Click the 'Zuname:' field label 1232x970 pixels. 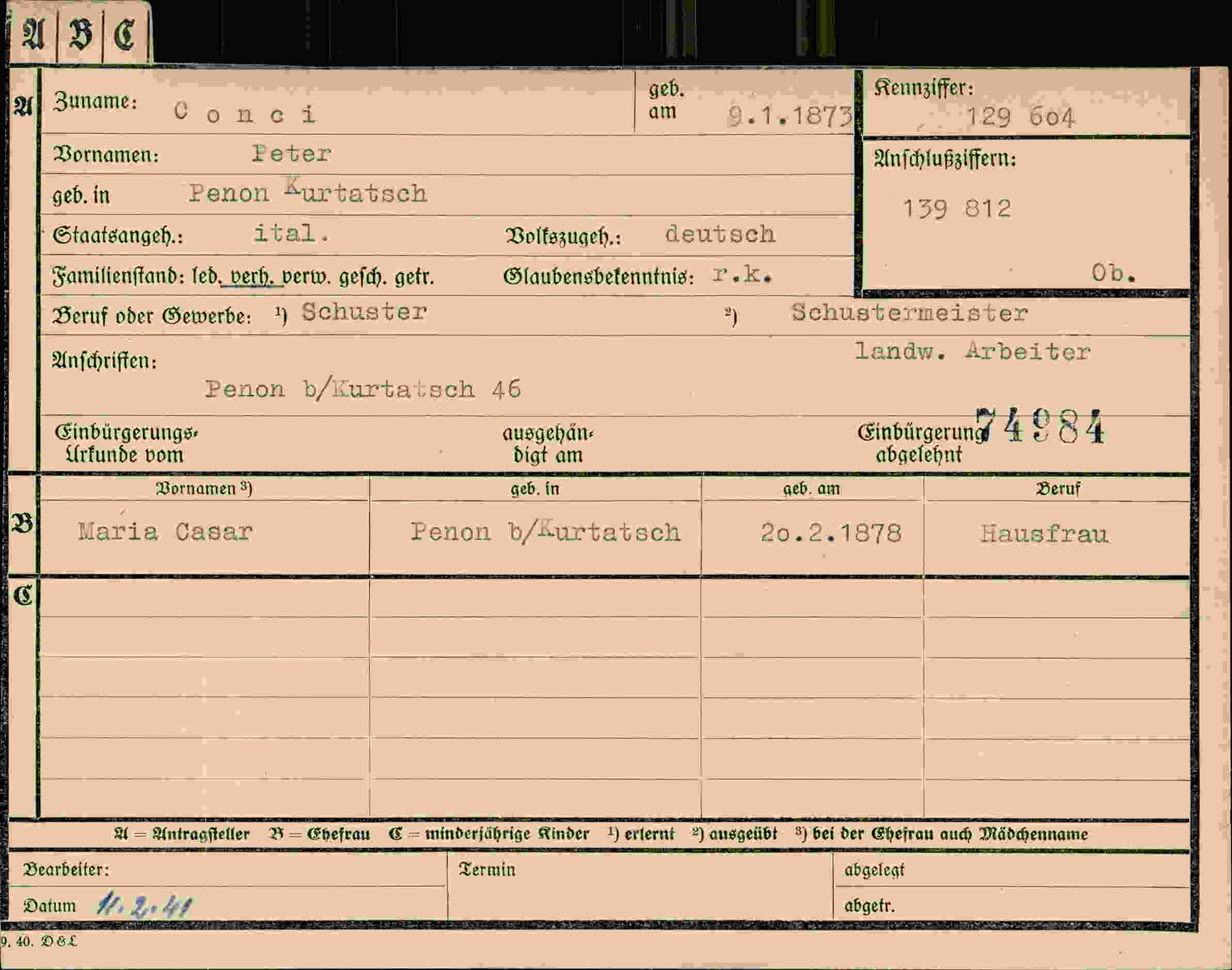[x=96, y=101]
